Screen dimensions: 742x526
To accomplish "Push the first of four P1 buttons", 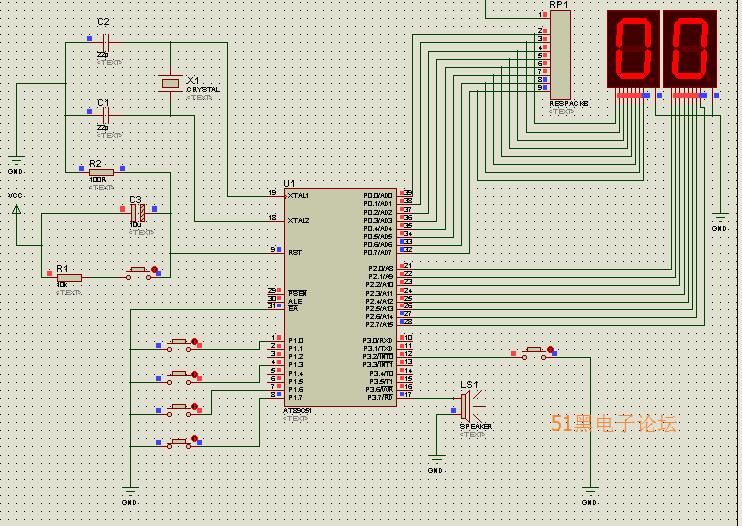I will coord(179,345).
